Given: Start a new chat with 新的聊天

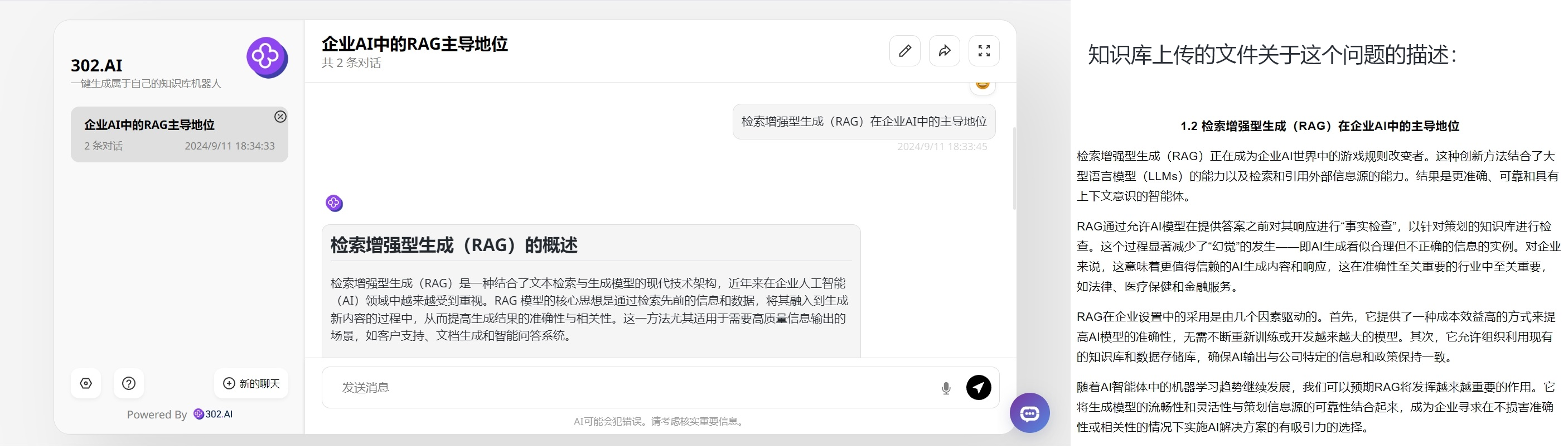Looking at the screenshot, I should (251, 383).
